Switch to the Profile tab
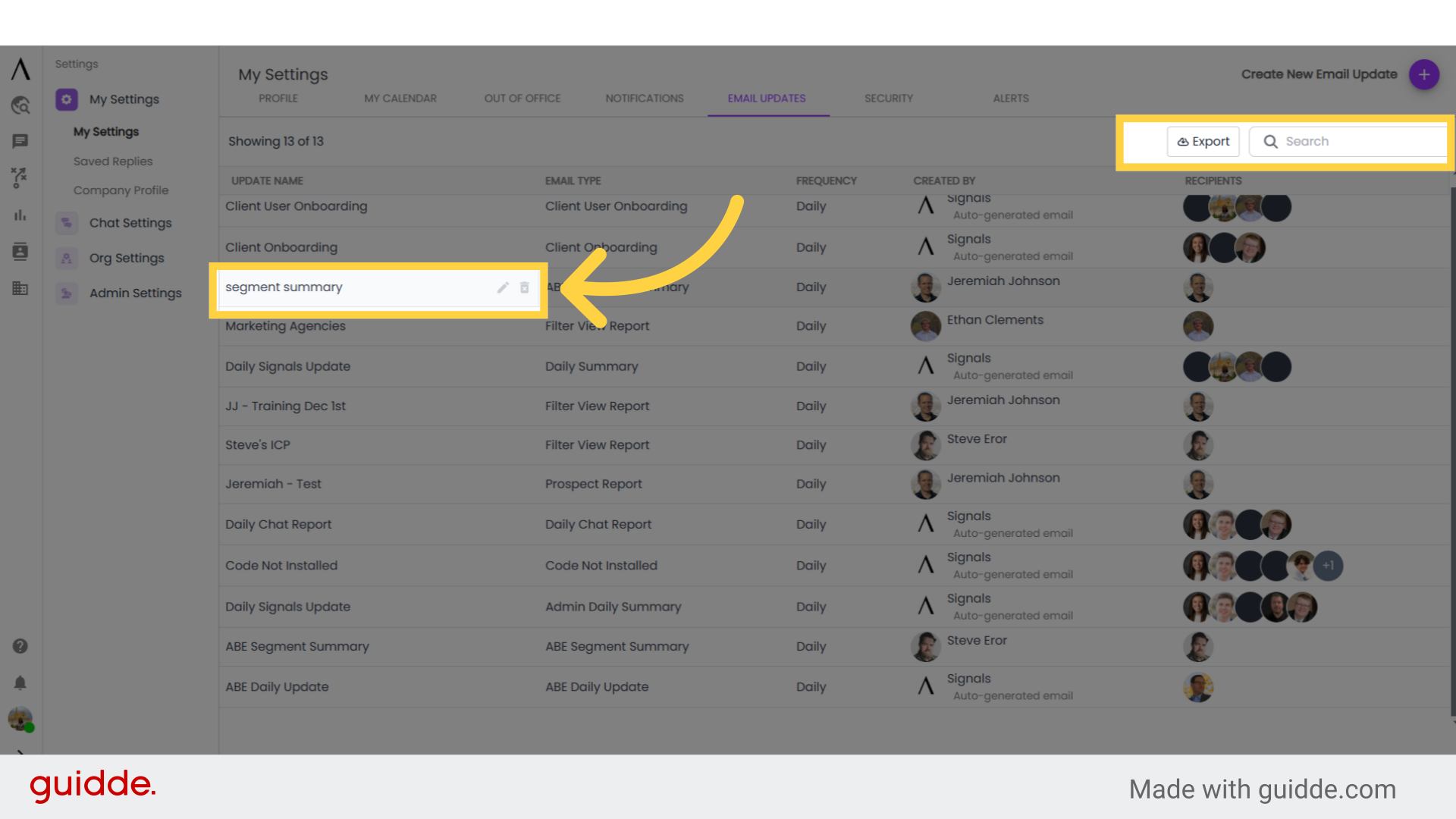The height and width of the screenshot is (819, 1456). coord(278,99)
